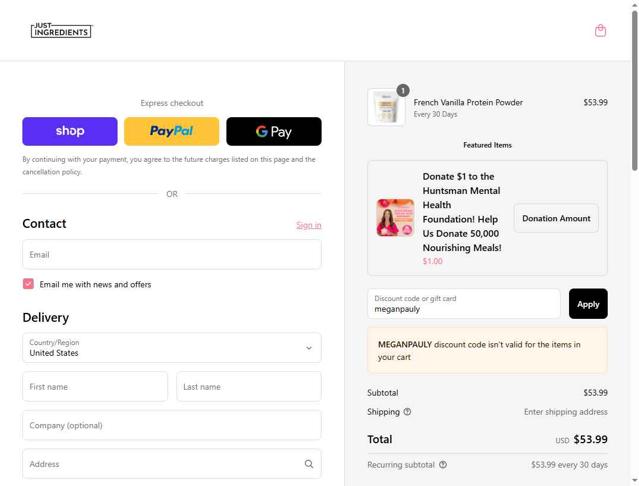This screenshot has height=486, width=639.
Task: Click the Total amount '$53.99'
Action: [x=591, y=439]
